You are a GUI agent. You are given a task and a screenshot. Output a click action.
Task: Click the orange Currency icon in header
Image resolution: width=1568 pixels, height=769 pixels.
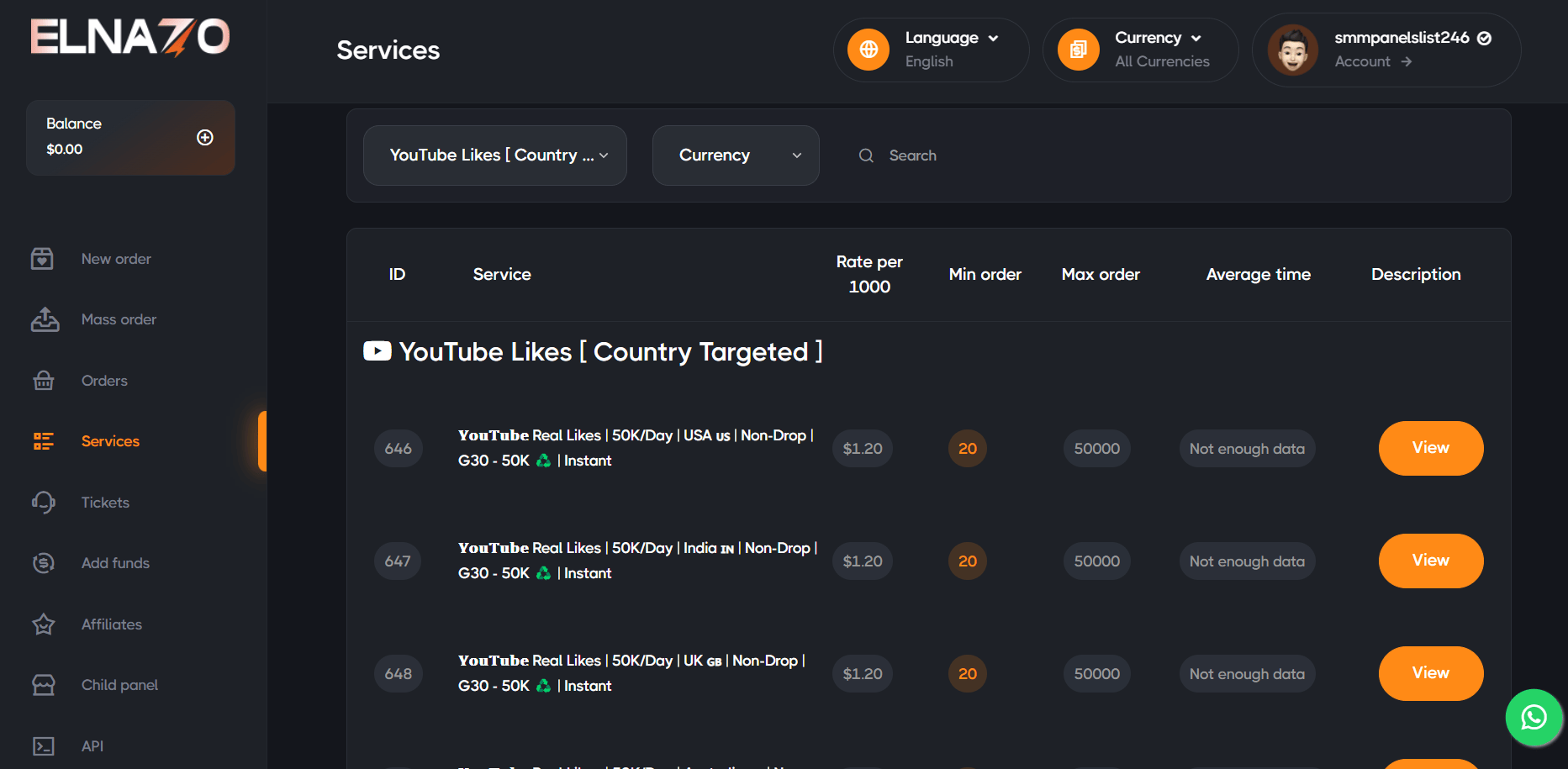pyautogui.click(x=1078, y=50)
